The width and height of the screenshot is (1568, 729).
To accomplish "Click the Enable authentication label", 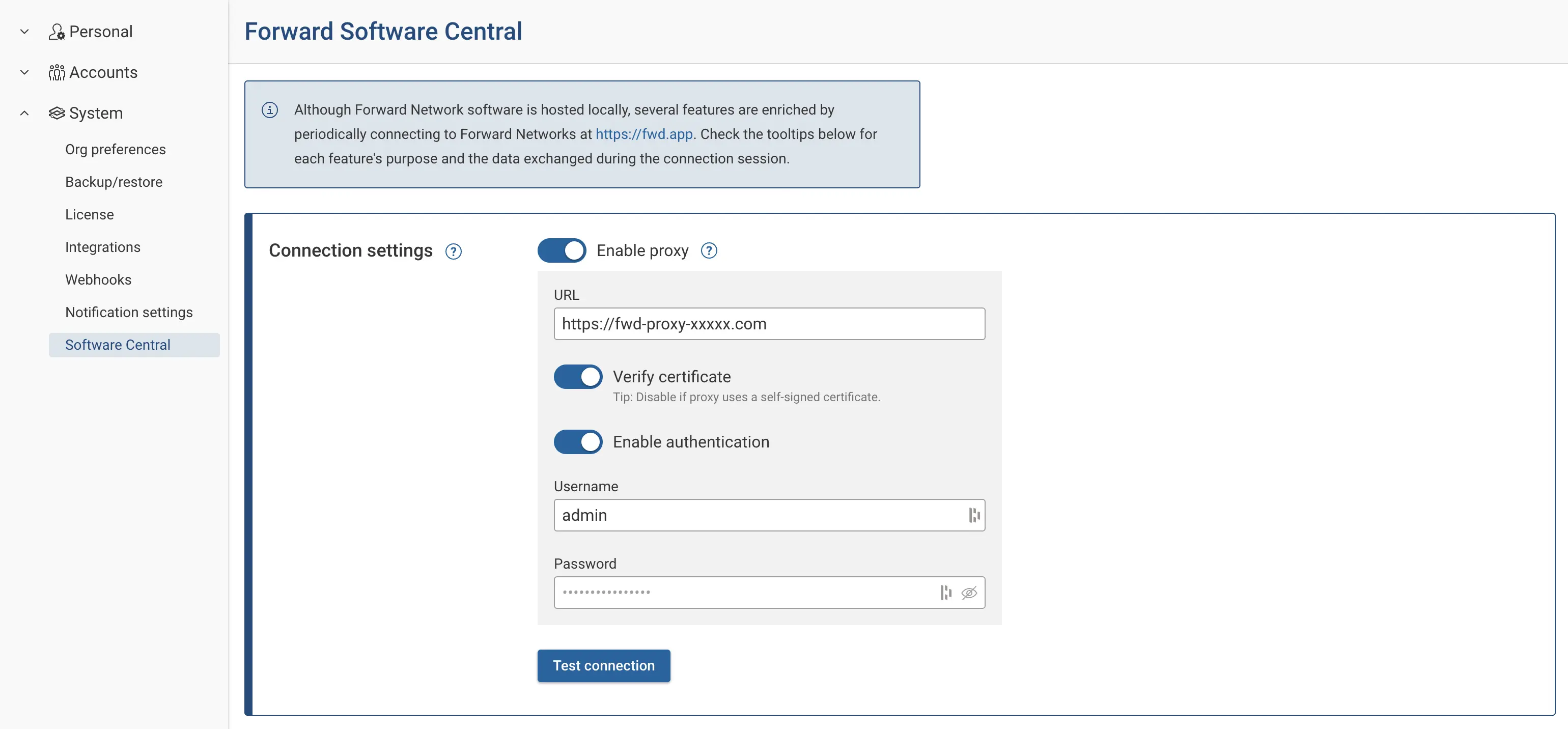I will tap(691, 442).
